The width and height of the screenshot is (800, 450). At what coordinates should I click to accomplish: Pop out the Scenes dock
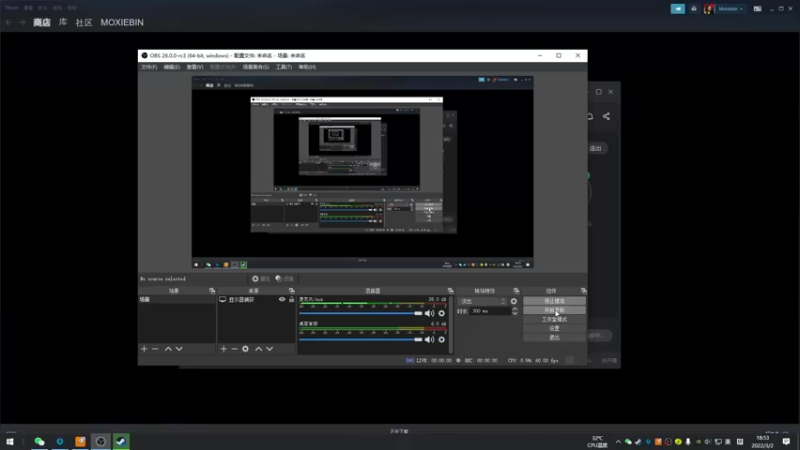click(212, 291)
